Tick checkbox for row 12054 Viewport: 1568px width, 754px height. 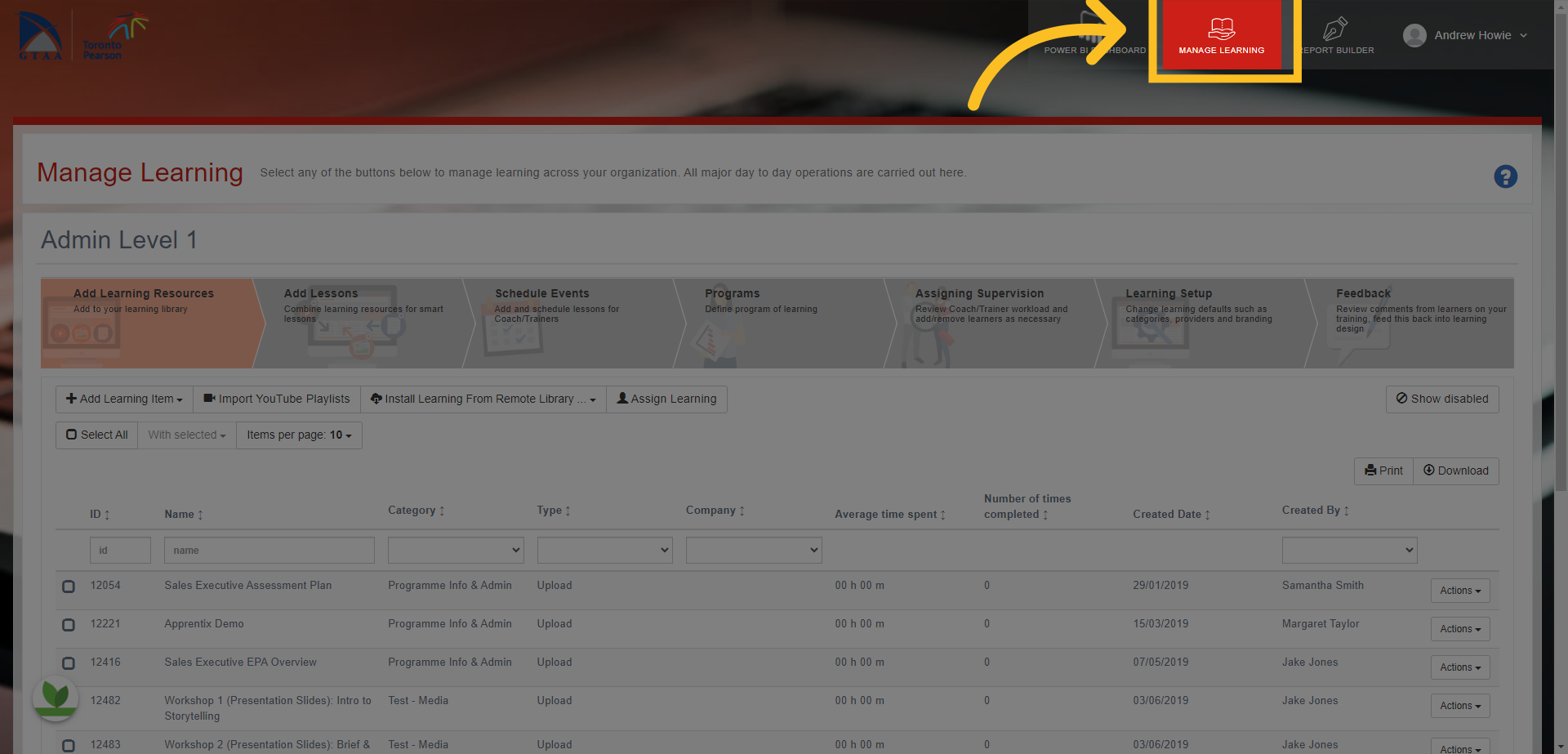point(69,587)
